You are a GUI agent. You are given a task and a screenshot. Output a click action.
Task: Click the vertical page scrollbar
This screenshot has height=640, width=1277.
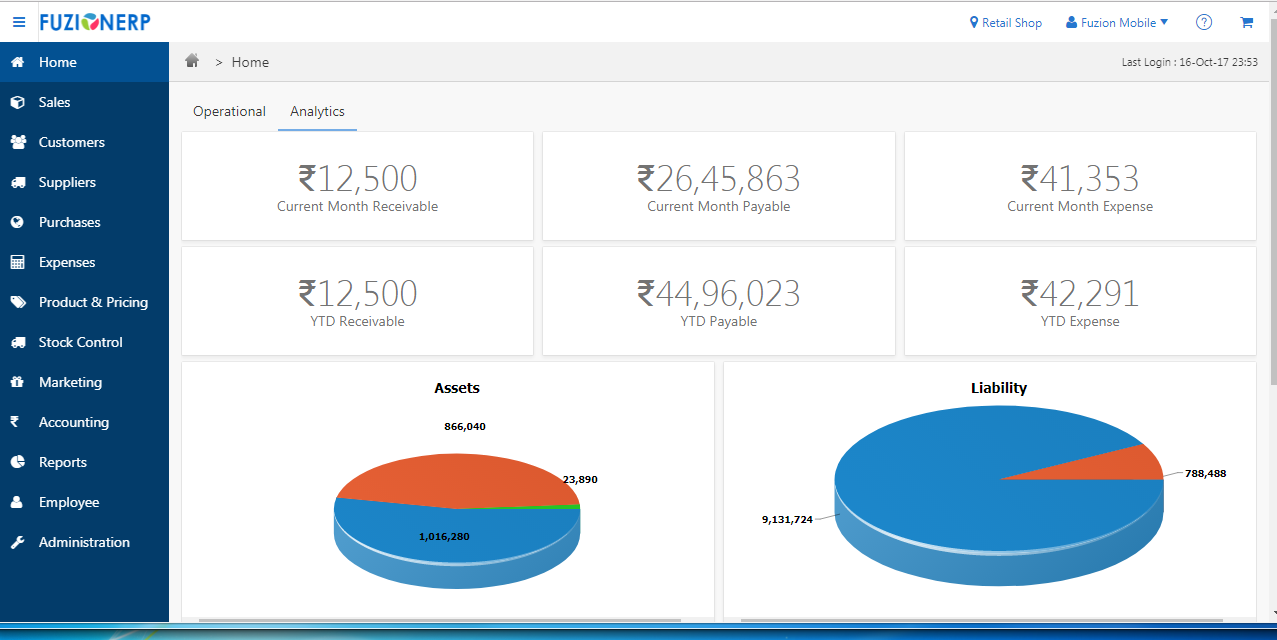[x=1272, y=200]
